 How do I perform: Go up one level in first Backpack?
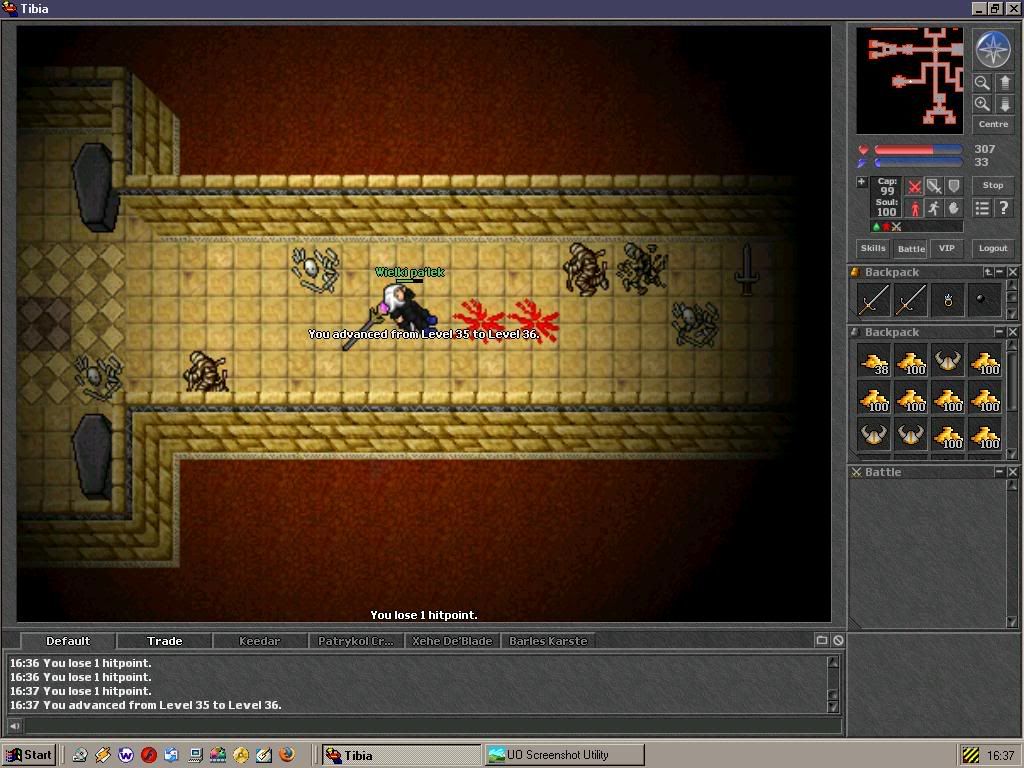(989, 272)
